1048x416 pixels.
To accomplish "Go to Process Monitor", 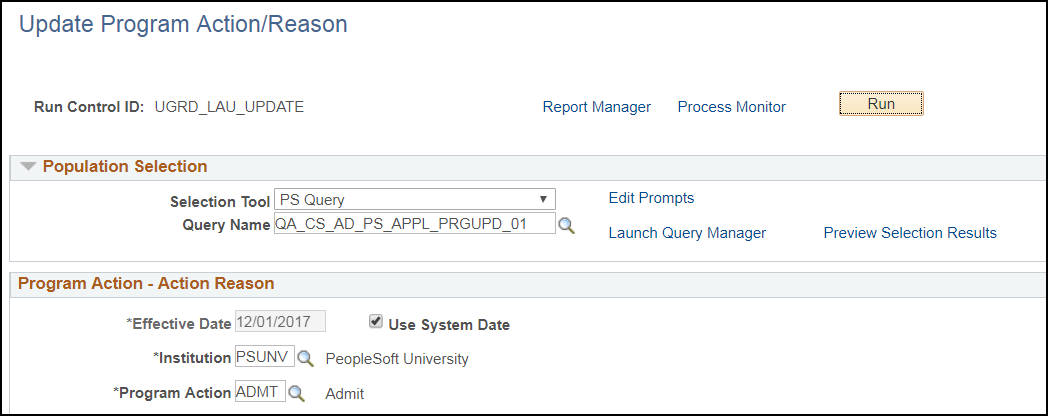I will (731, 107).
